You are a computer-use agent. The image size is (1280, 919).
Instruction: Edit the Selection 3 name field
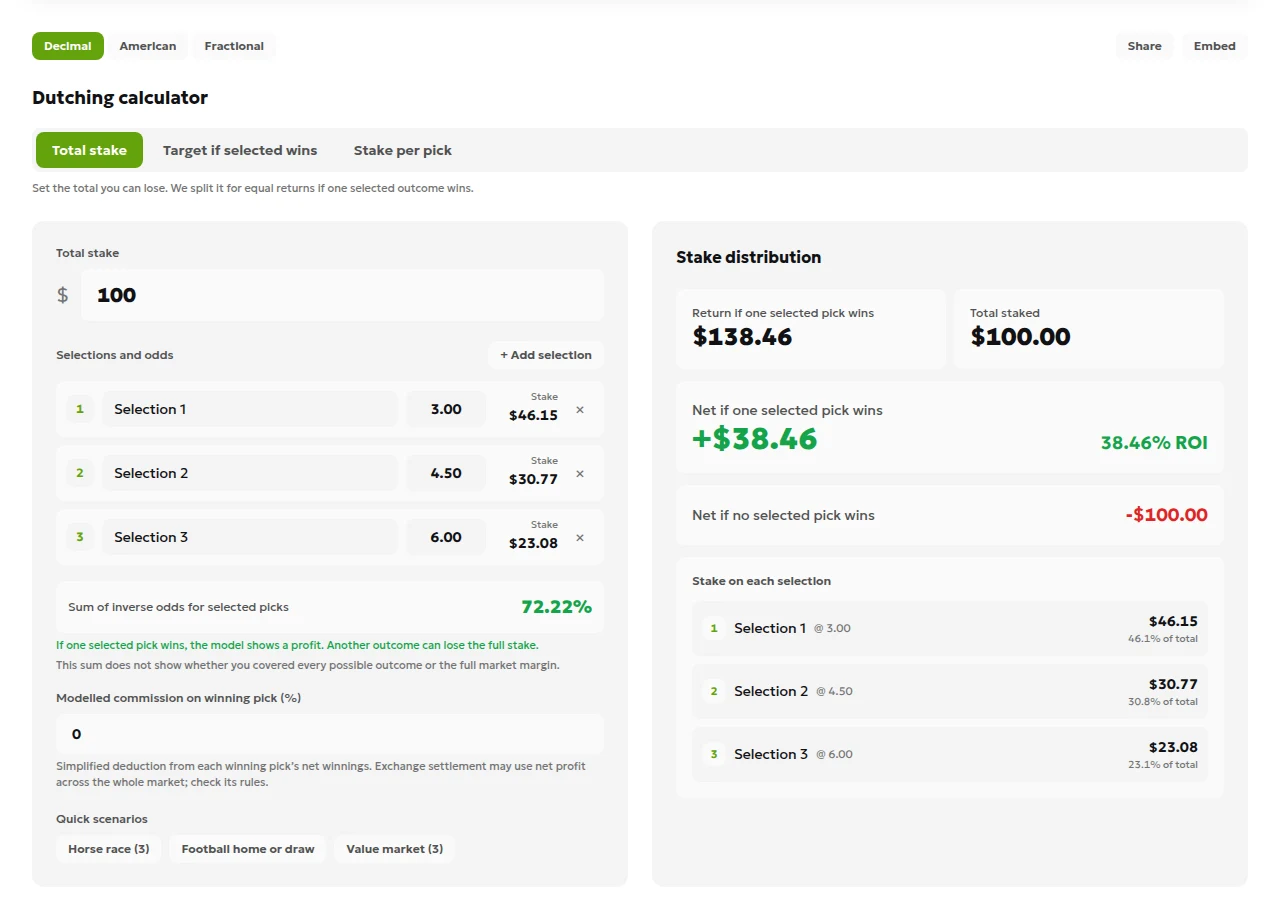tap(250, 537)
